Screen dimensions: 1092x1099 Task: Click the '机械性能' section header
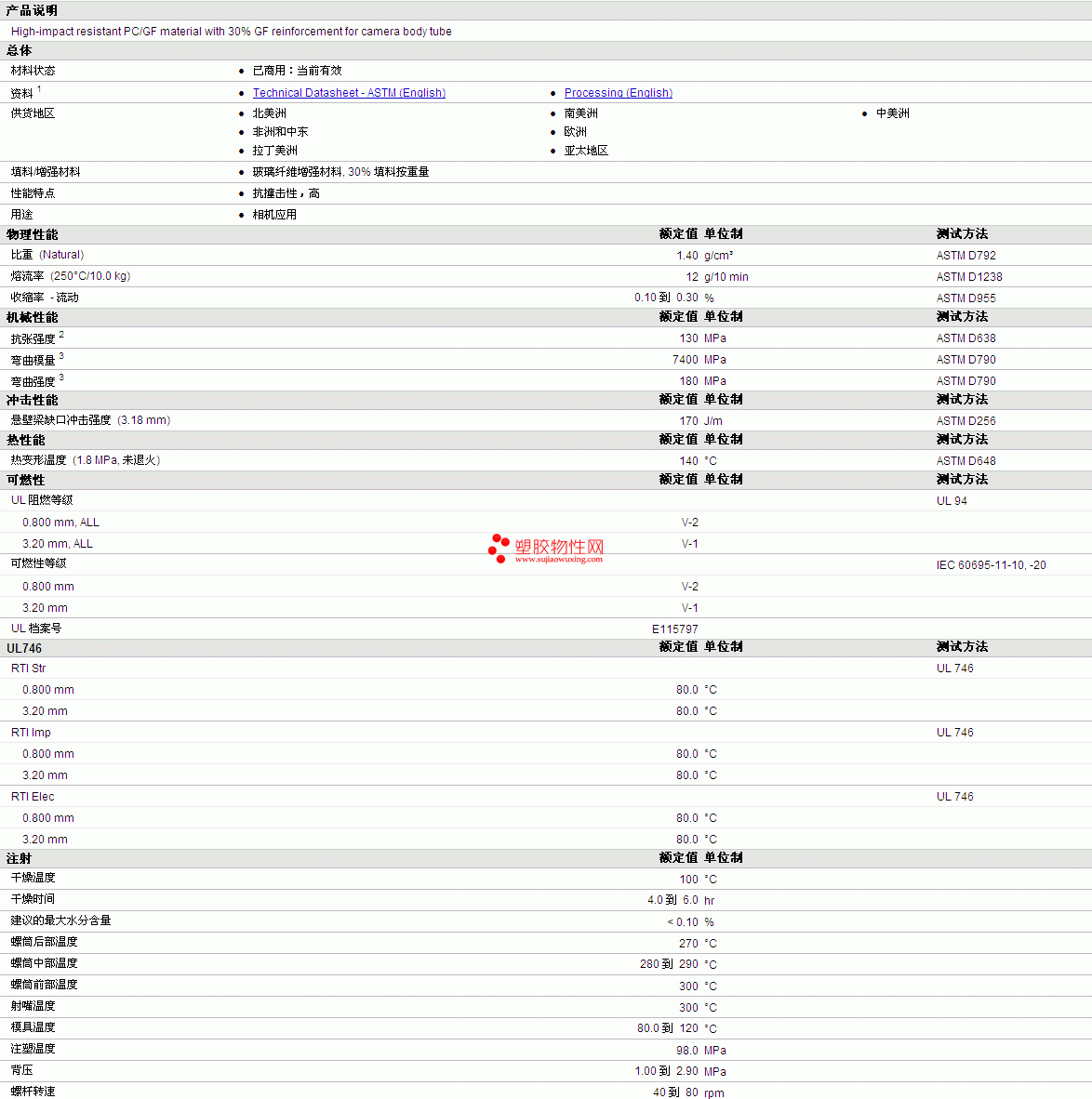[33, 317]
